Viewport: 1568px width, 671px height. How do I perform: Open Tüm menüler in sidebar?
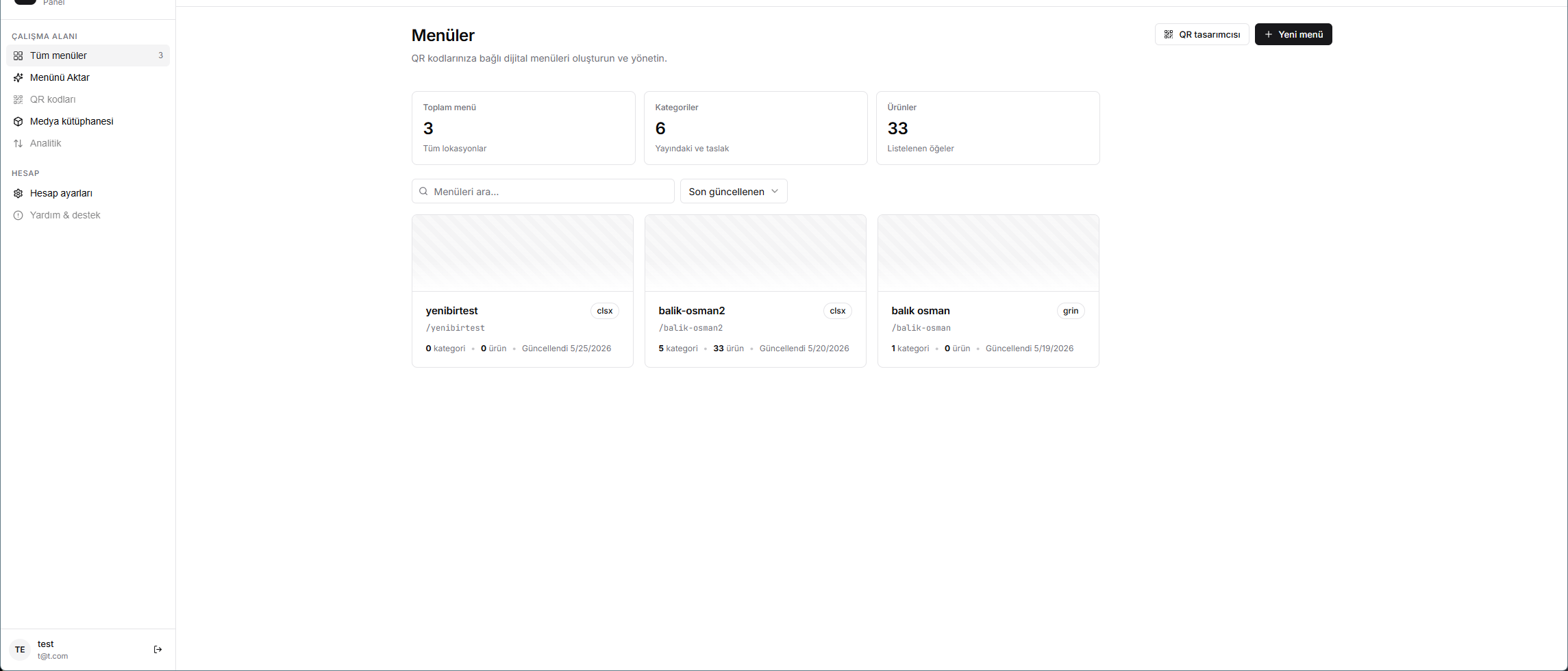click(88, 55)
